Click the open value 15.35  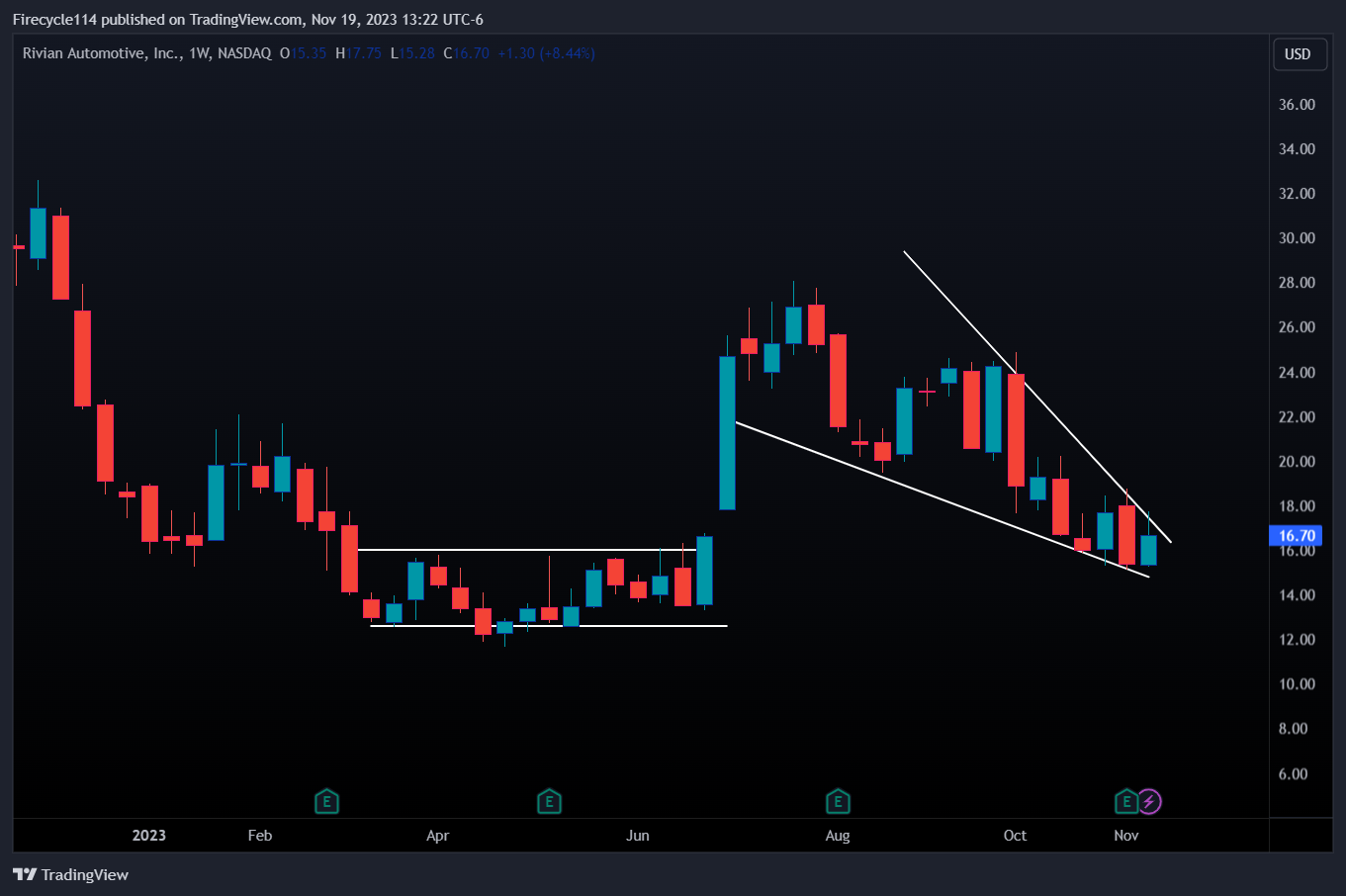[309, 53]
